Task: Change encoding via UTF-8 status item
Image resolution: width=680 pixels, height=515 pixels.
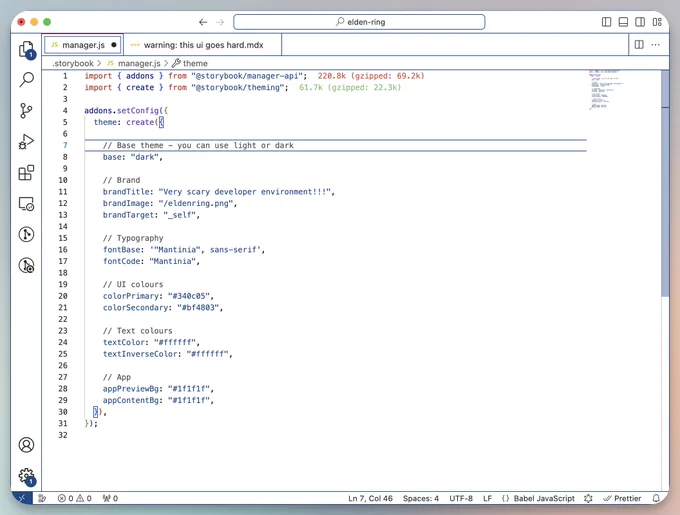Action: 461,499
